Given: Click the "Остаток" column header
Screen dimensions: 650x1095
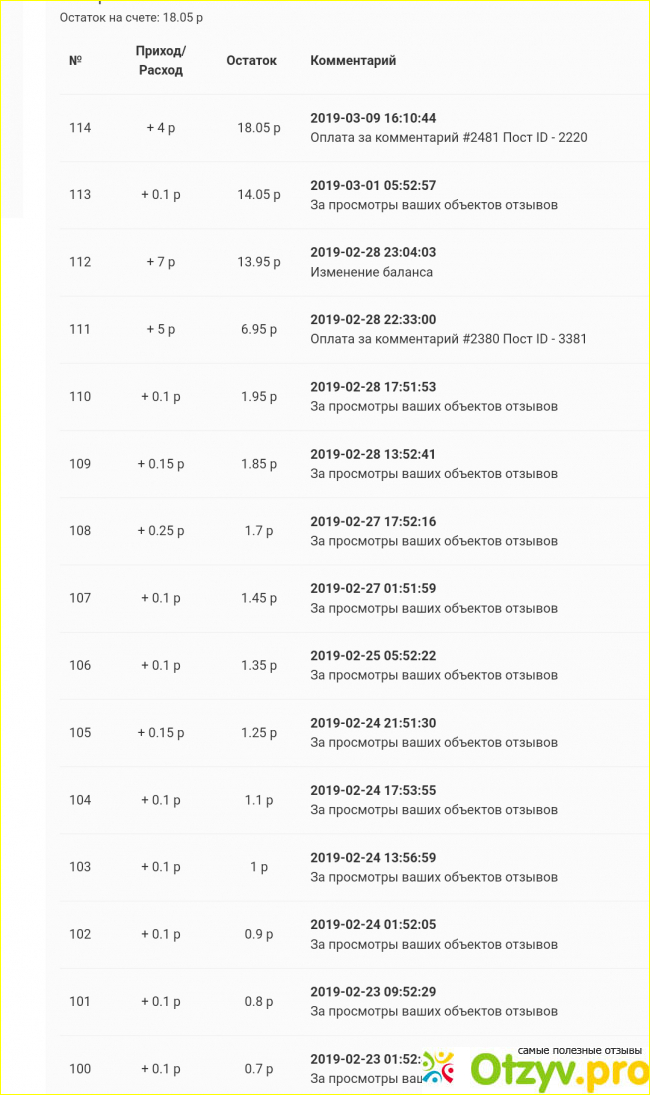Looking at the screenshot, I should 251,60.
